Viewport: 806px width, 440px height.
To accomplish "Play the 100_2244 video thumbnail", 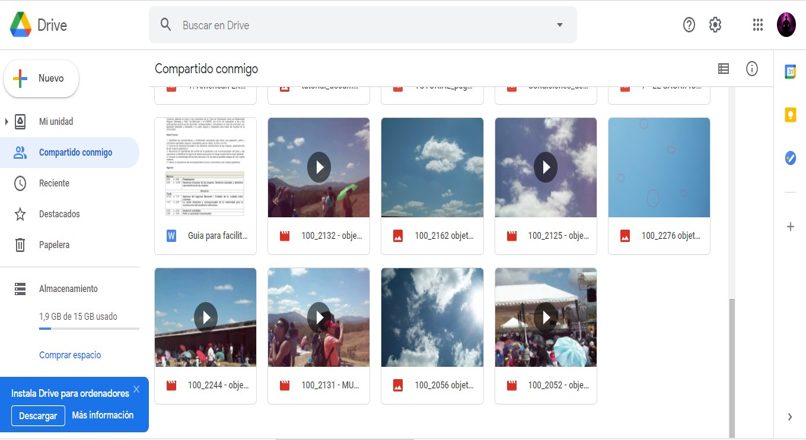I will (x=206, y=317).
